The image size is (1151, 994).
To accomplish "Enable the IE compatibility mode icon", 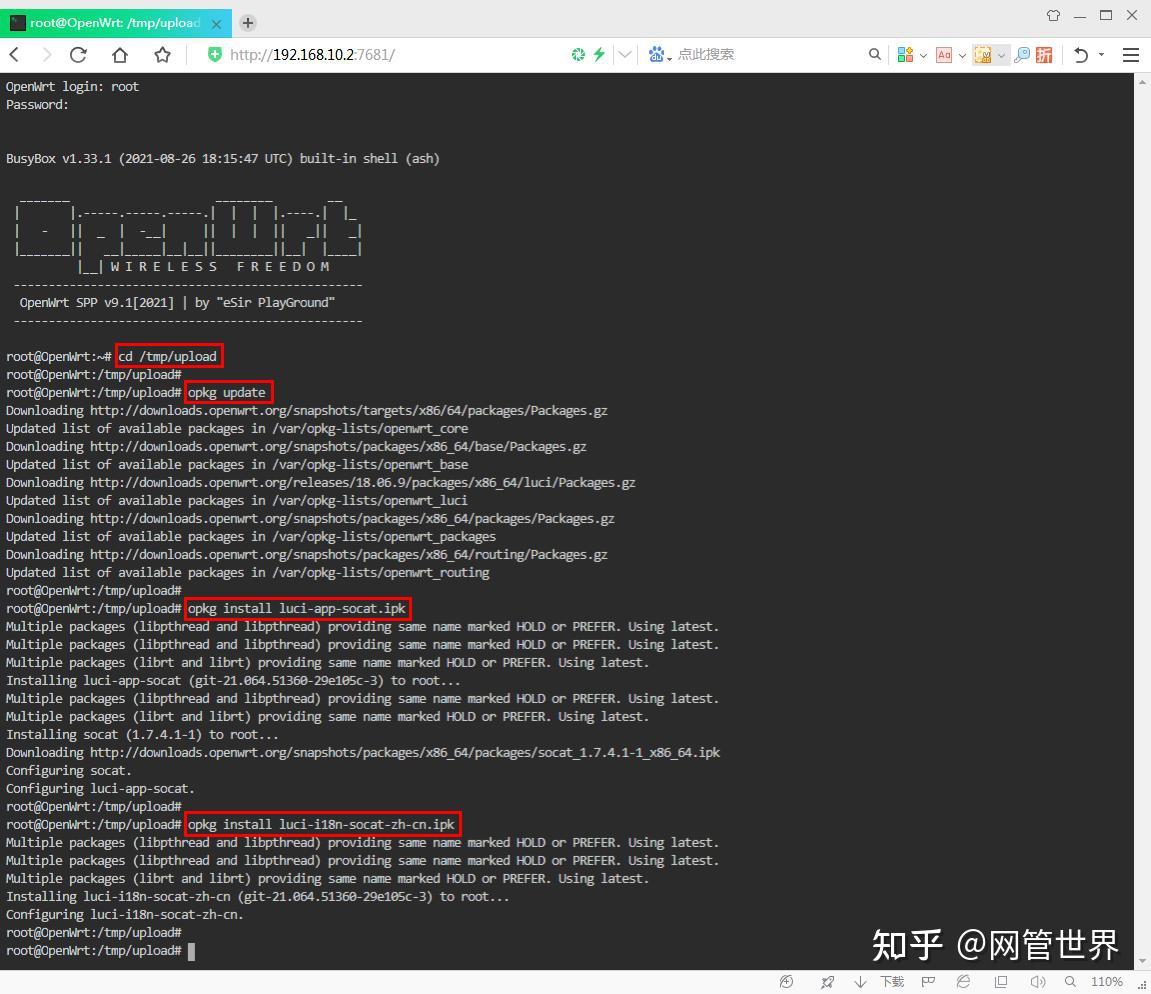I will [962, 982].
